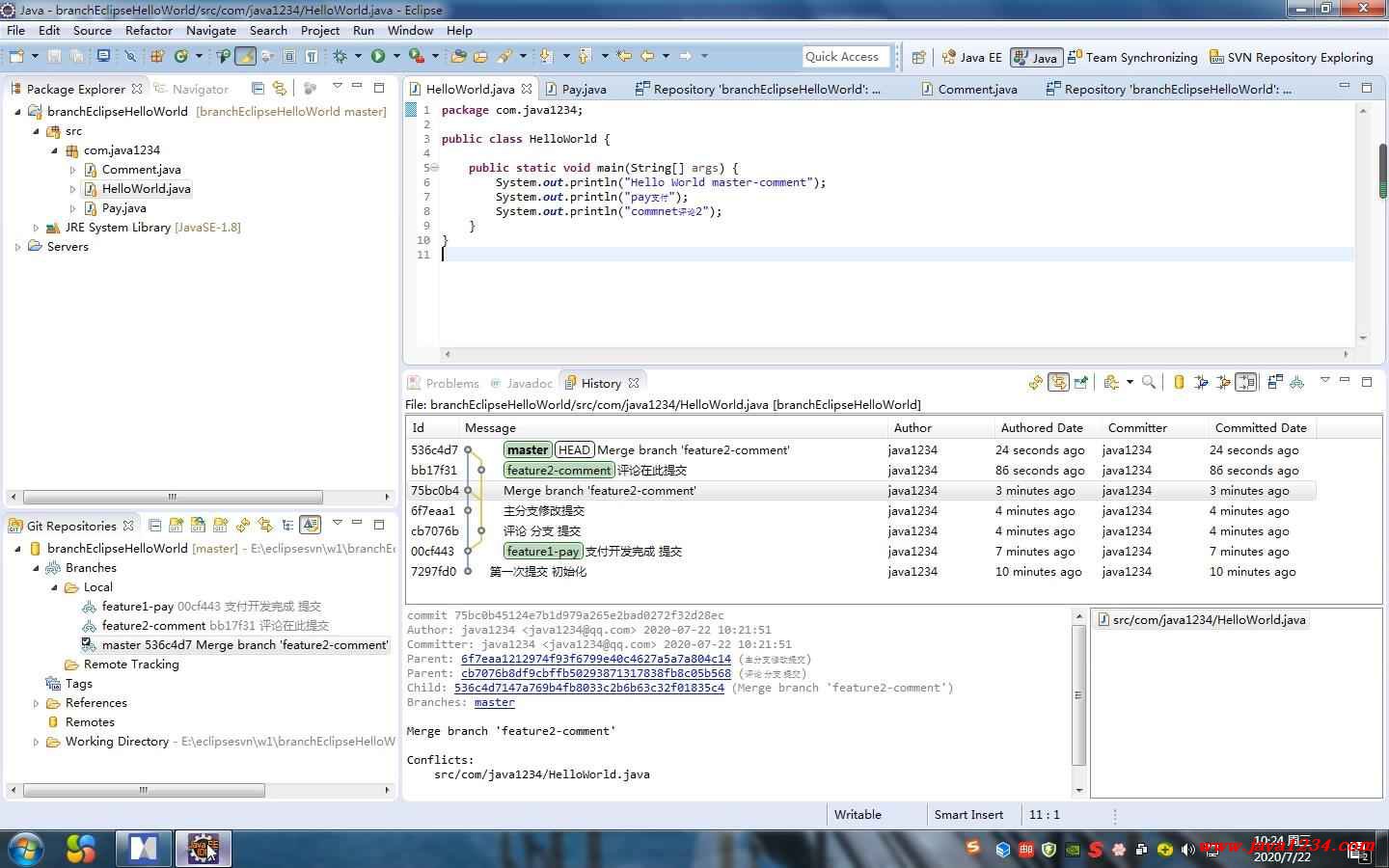Click the Open Perspective icon

(918, 57)
